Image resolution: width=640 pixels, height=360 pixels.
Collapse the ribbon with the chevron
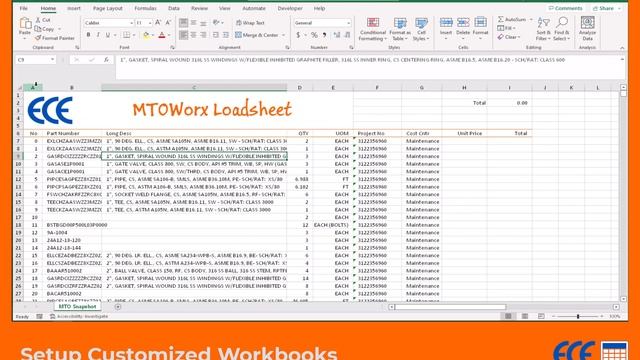pos(622,48)
